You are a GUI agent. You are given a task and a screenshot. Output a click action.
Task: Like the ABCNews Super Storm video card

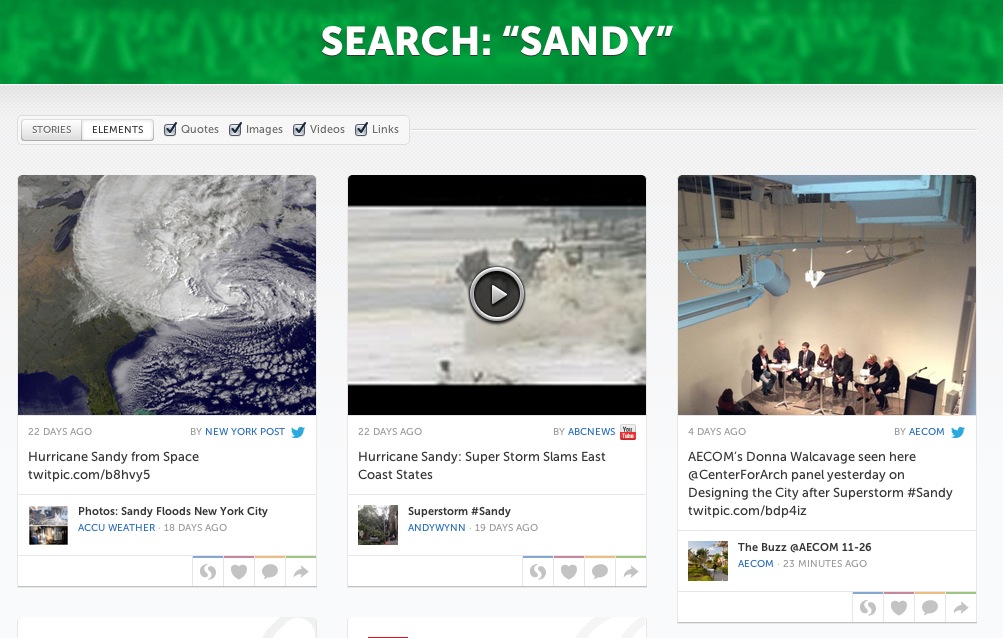569,571
